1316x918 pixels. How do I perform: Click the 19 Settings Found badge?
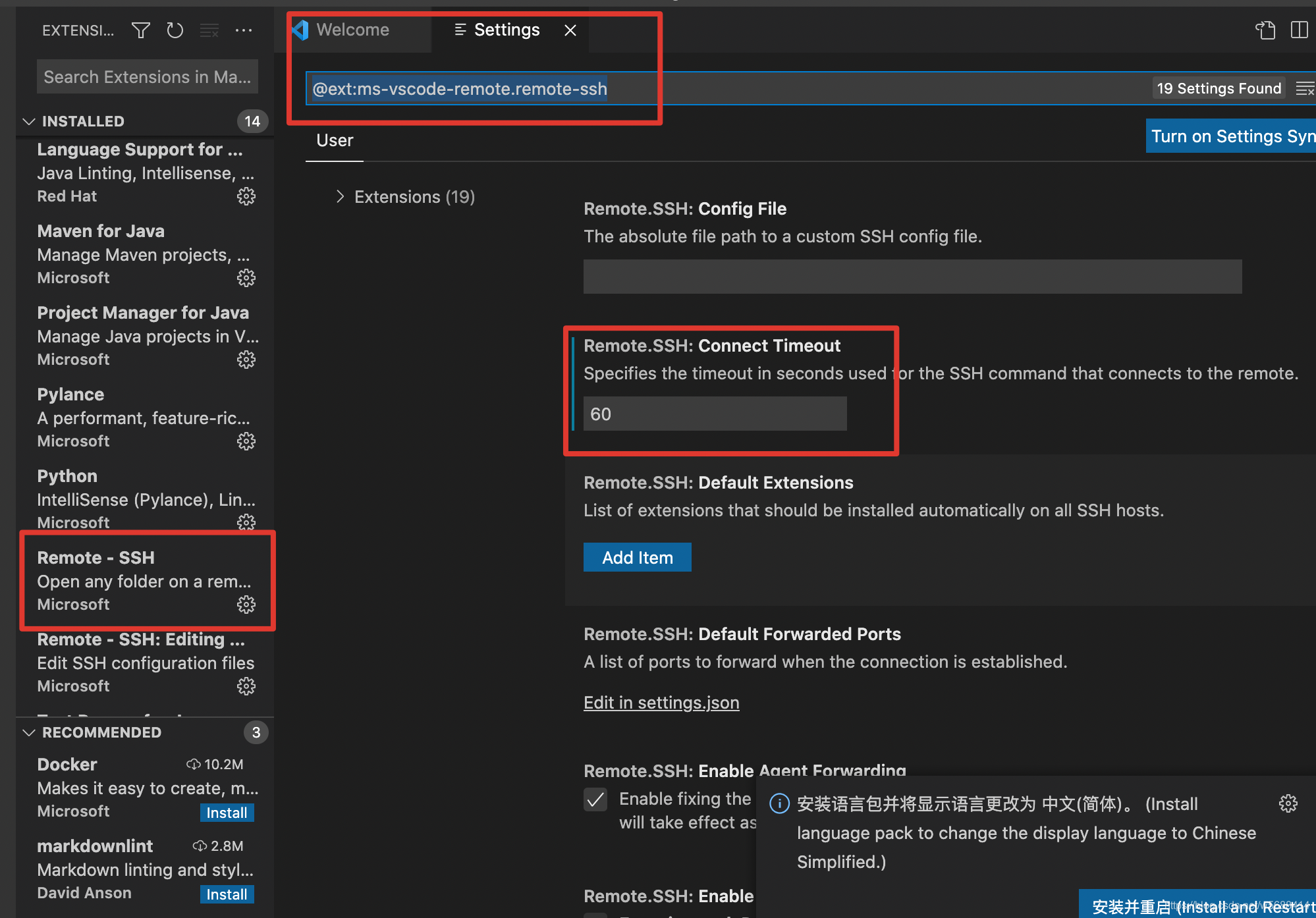click(x=1219, y=88)
